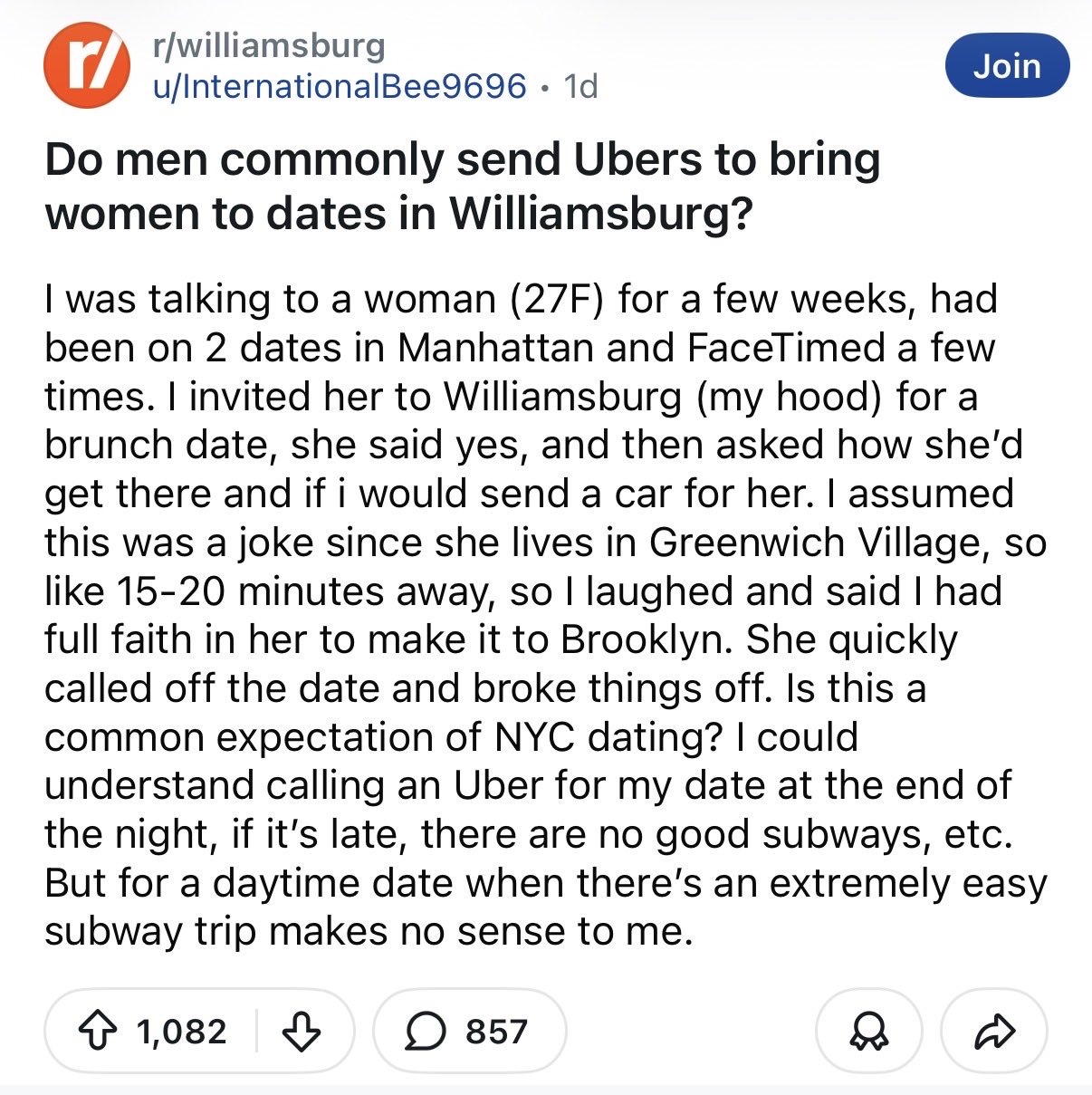Tap the 857 comments count
1092x1095 pixels.
[496, 1031]
